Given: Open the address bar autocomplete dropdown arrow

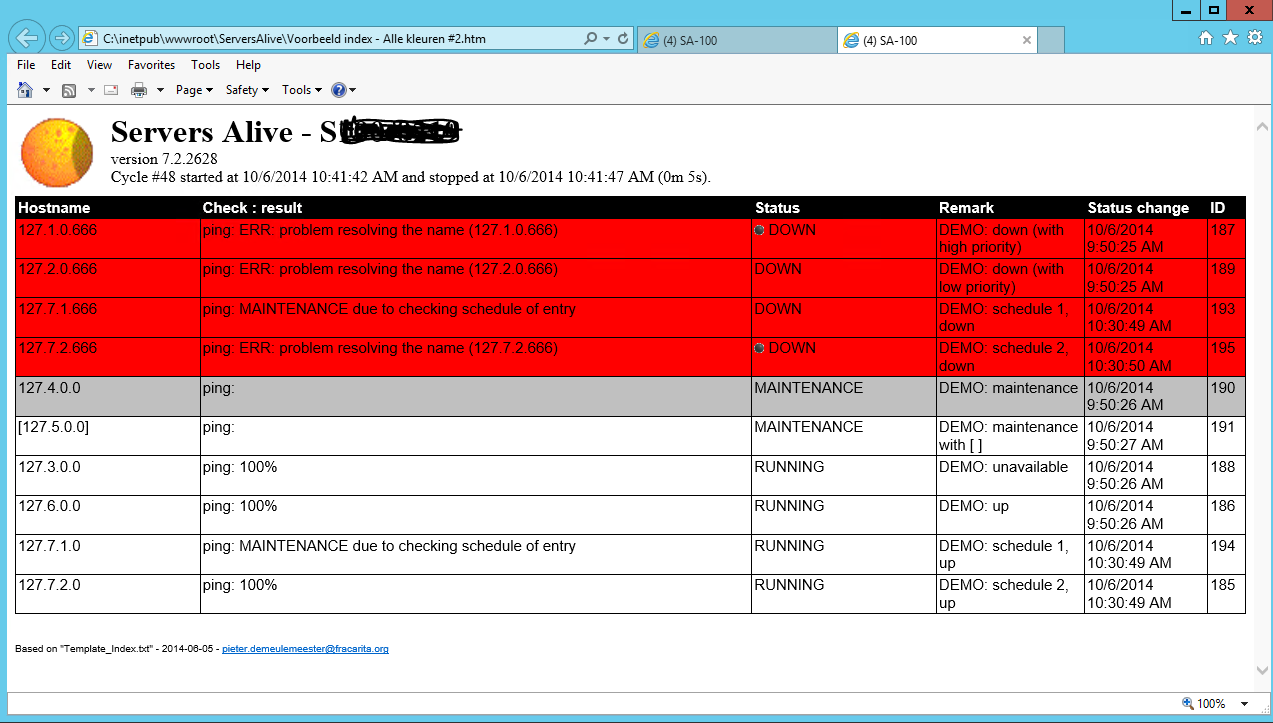Looking at the screenshot, I should 607,39.
